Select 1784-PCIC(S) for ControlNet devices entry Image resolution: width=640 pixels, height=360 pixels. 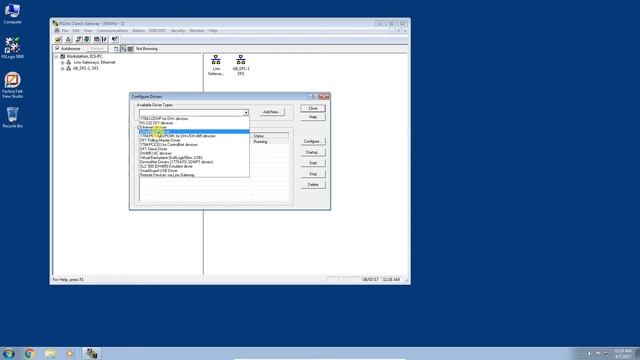tap(194, 144)
